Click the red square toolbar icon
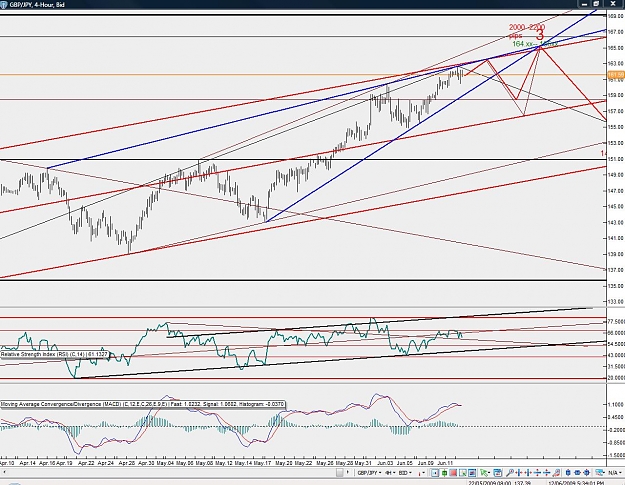Image resolution: width=625 pixels, height=485 pixels. (453, 473)
